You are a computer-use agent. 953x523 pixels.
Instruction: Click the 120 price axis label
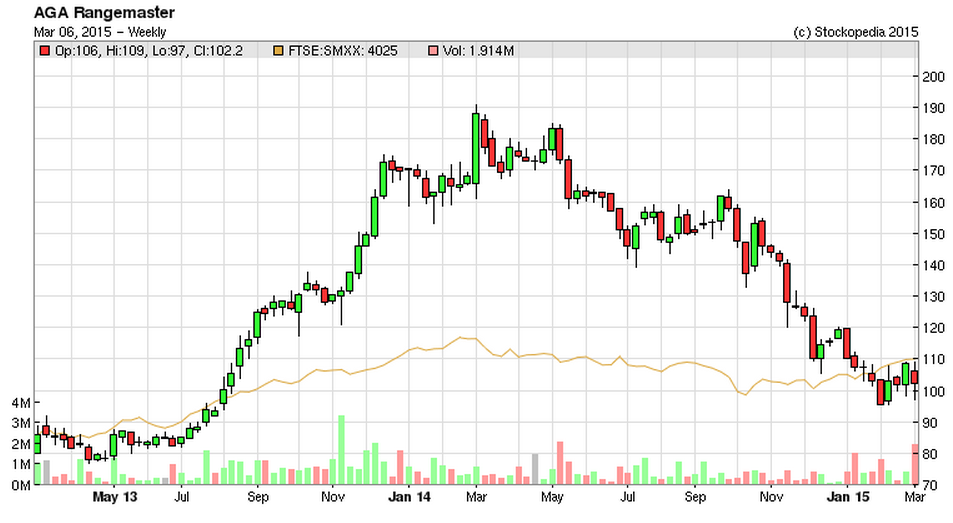click(933, 328)
